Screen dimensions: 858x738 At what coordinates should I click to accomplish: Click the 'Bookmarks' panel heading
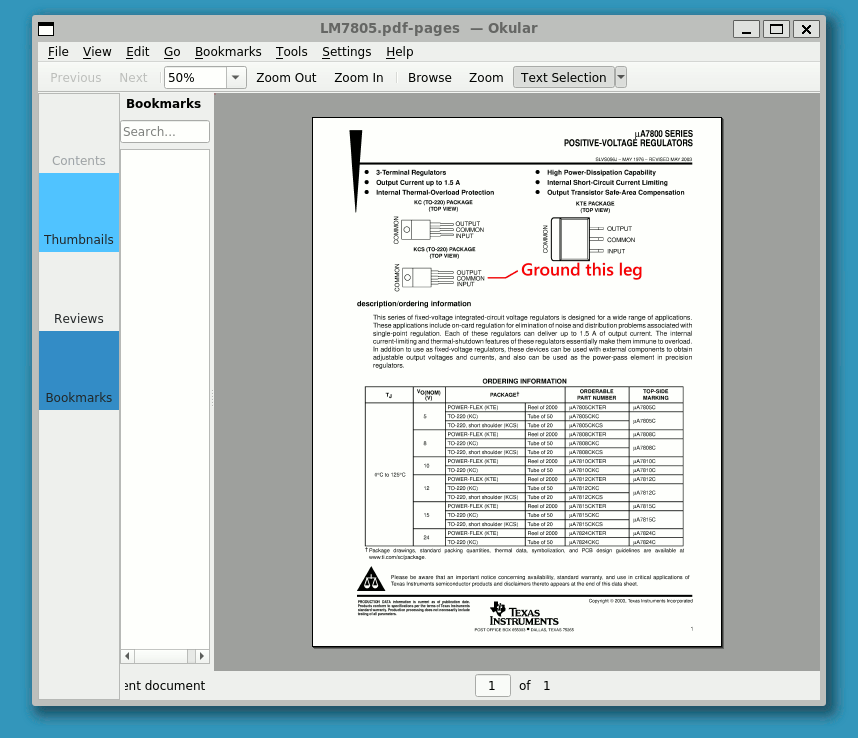coord(163,104)
